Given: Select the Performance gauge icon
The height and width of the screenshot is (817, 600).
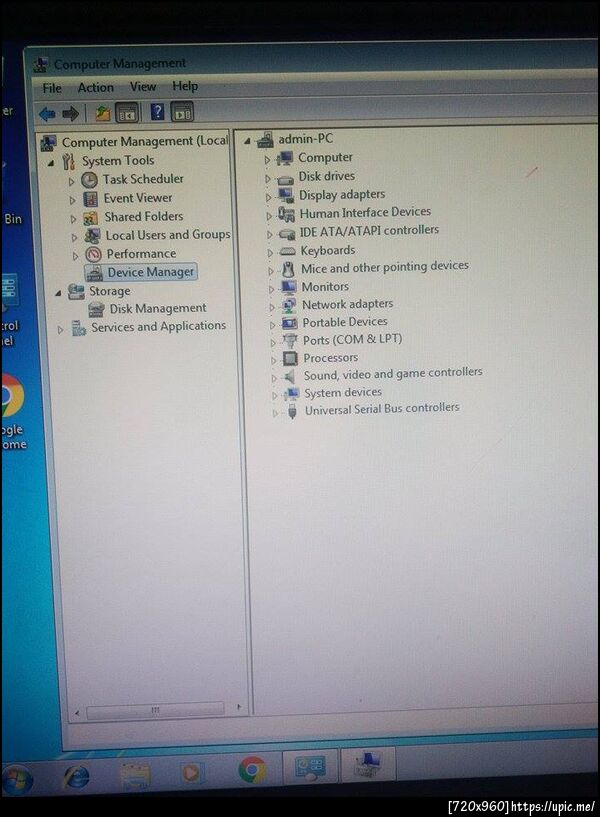Looking at the screenshot, I should coord(93,255).
